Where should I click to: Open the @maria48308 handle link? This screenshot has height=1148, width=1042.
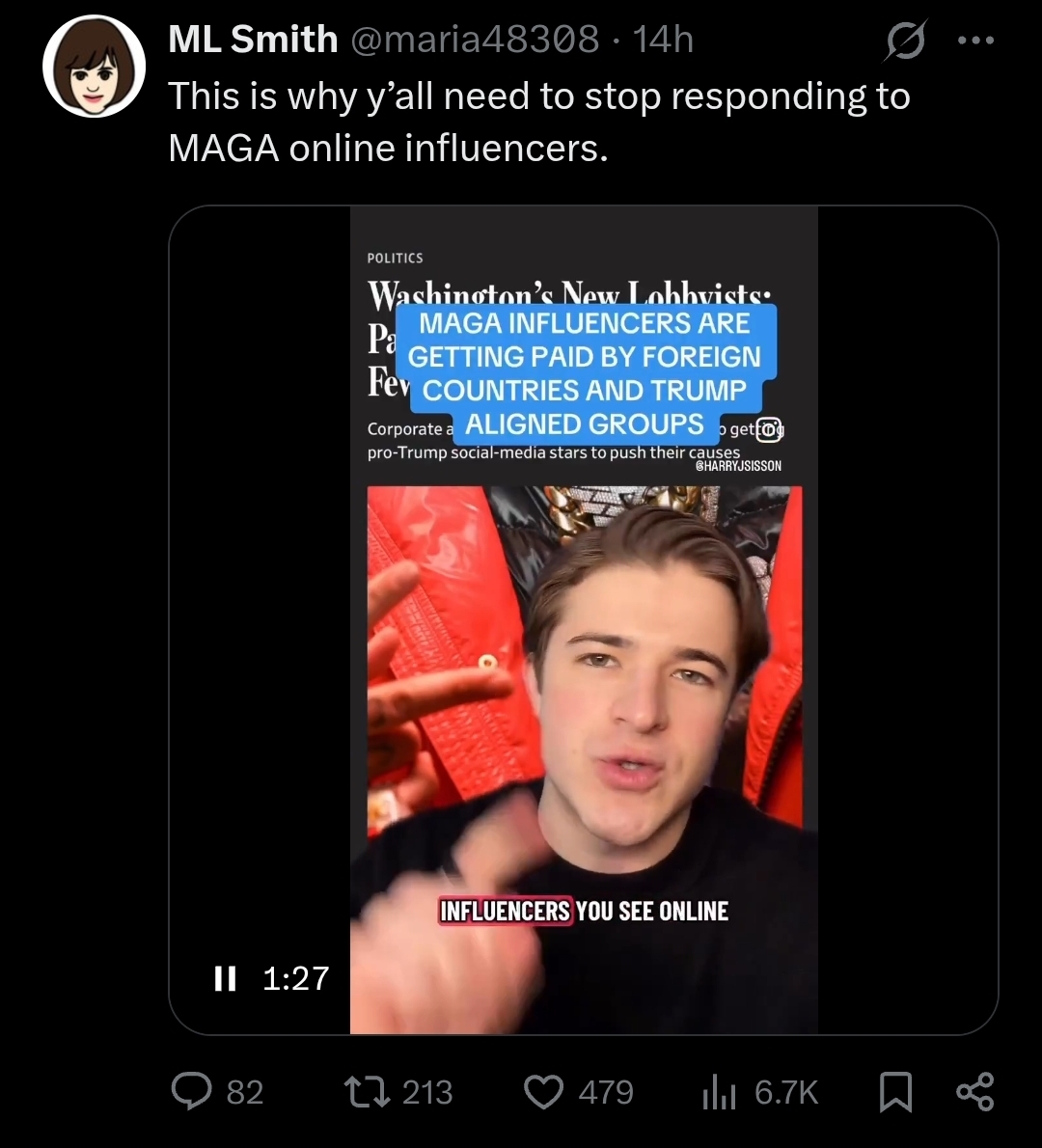[476, 39]
